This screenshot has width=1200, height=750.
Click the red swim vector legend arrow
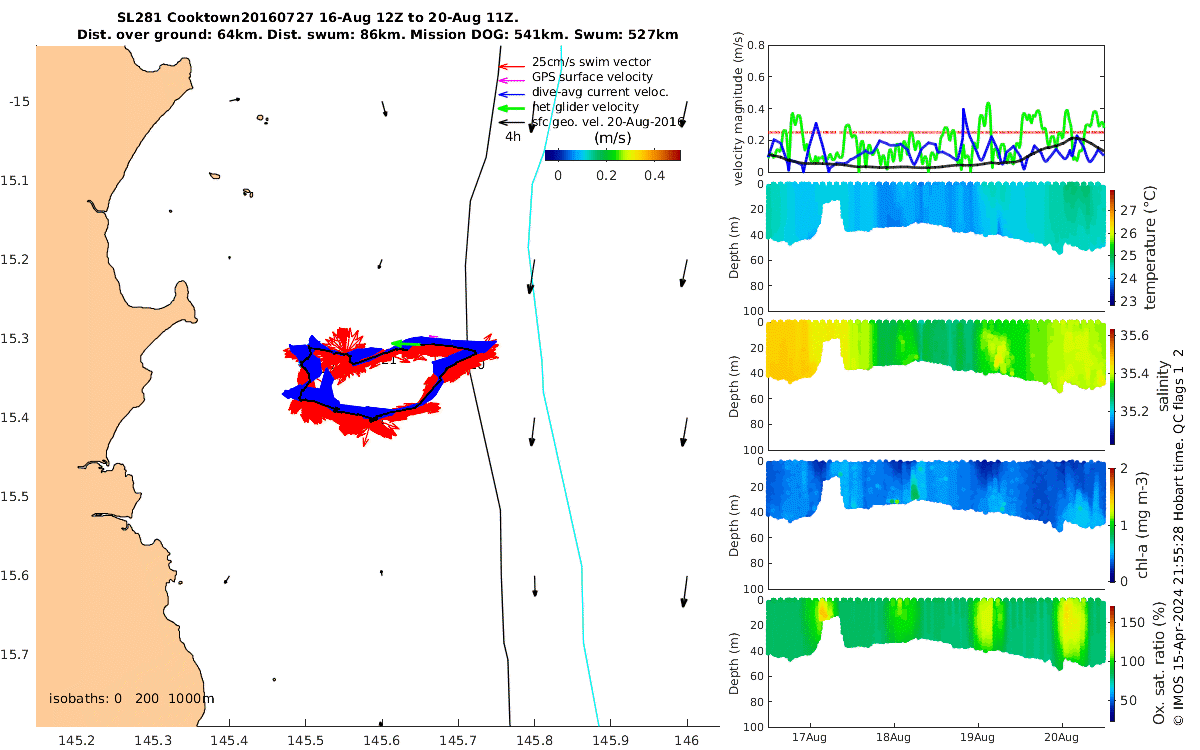click(x=510, y=67)
